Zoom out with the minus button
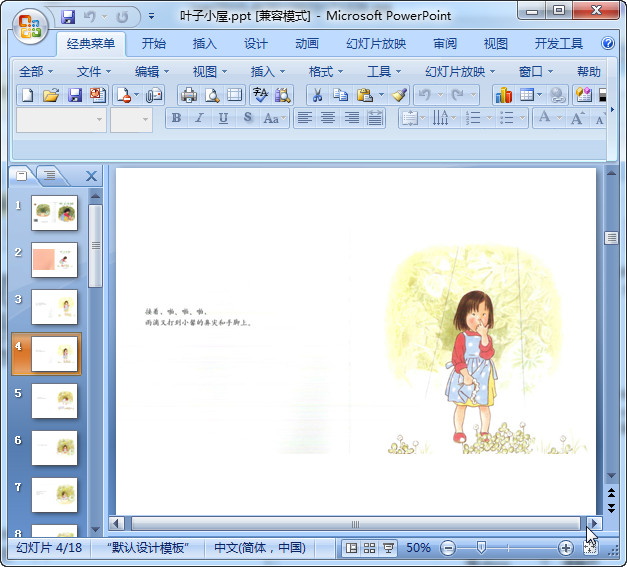This screenshot has width=627, height=567. click(x=448, y=548)
